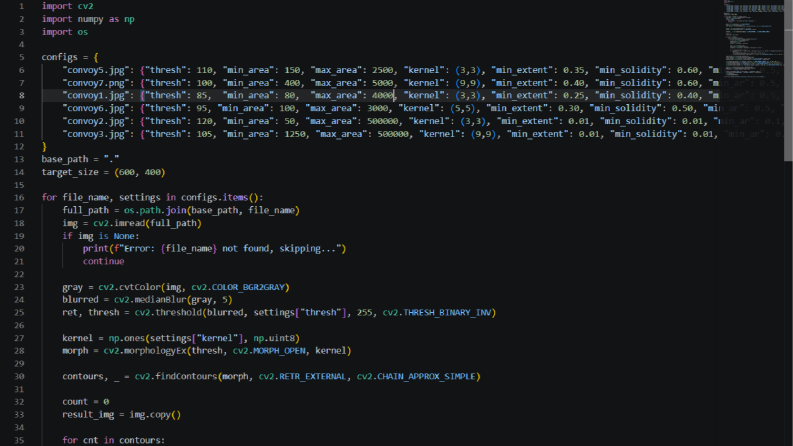Click "np.uint8" type argument
The width and height of the screenshot is (793, 446).
tap(274, 338)
